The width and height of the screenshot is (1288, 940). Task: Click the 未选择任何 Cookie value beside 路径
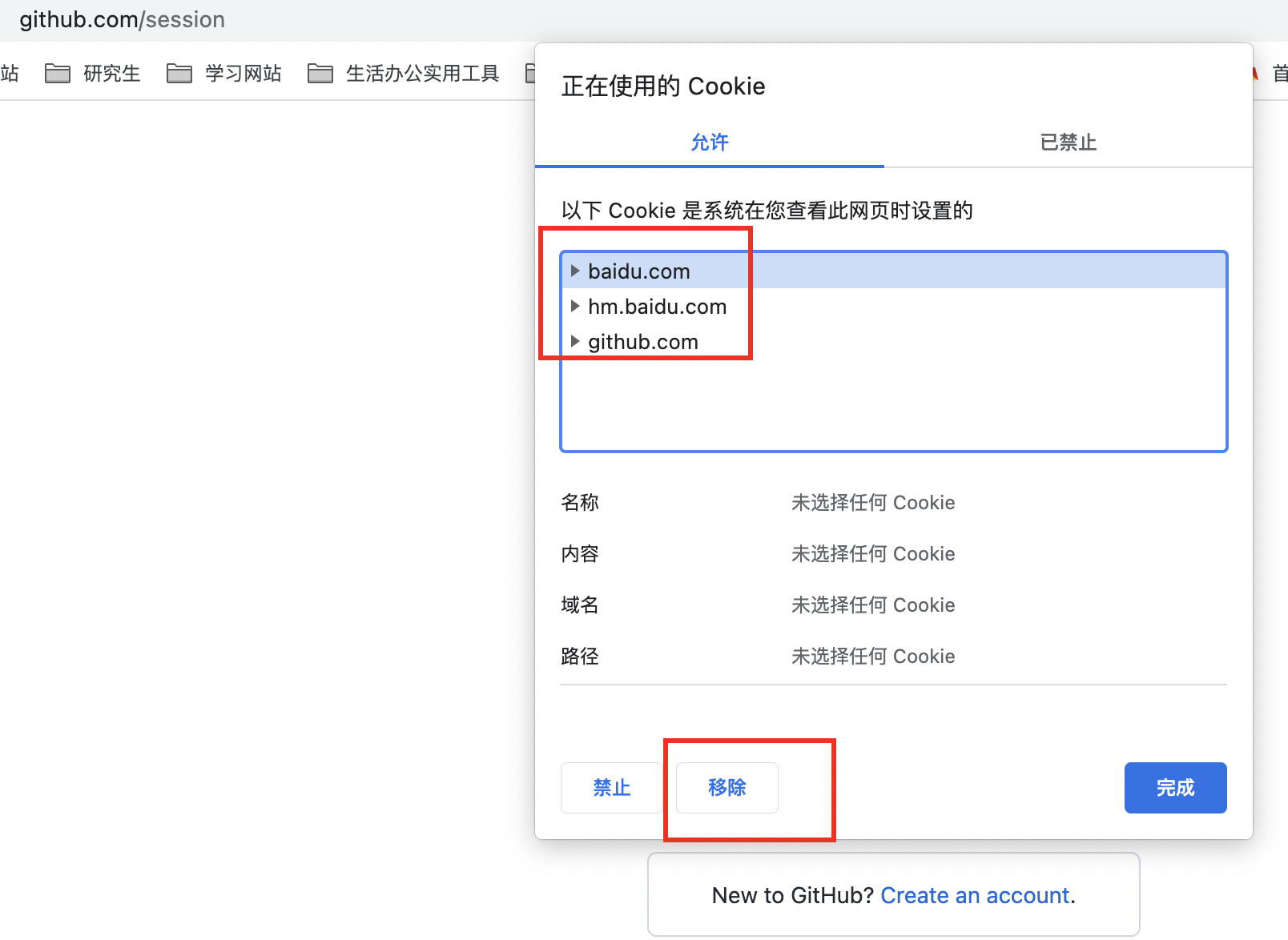point(873,657)
